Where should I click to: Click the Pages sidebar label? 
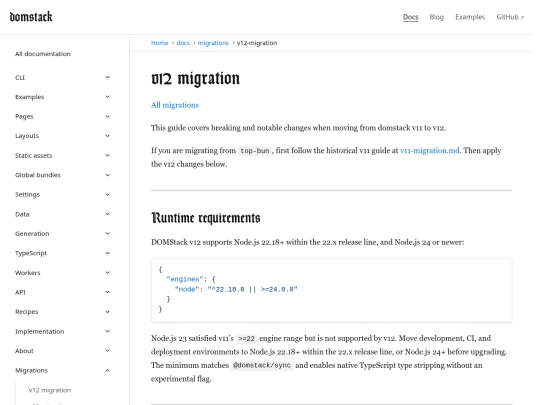[24, 116]
